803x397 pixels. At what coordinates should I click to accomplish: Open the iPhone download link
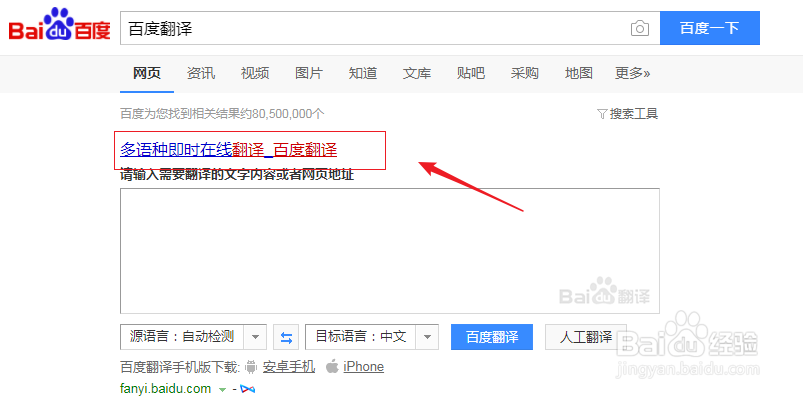[x=364, y=367]
